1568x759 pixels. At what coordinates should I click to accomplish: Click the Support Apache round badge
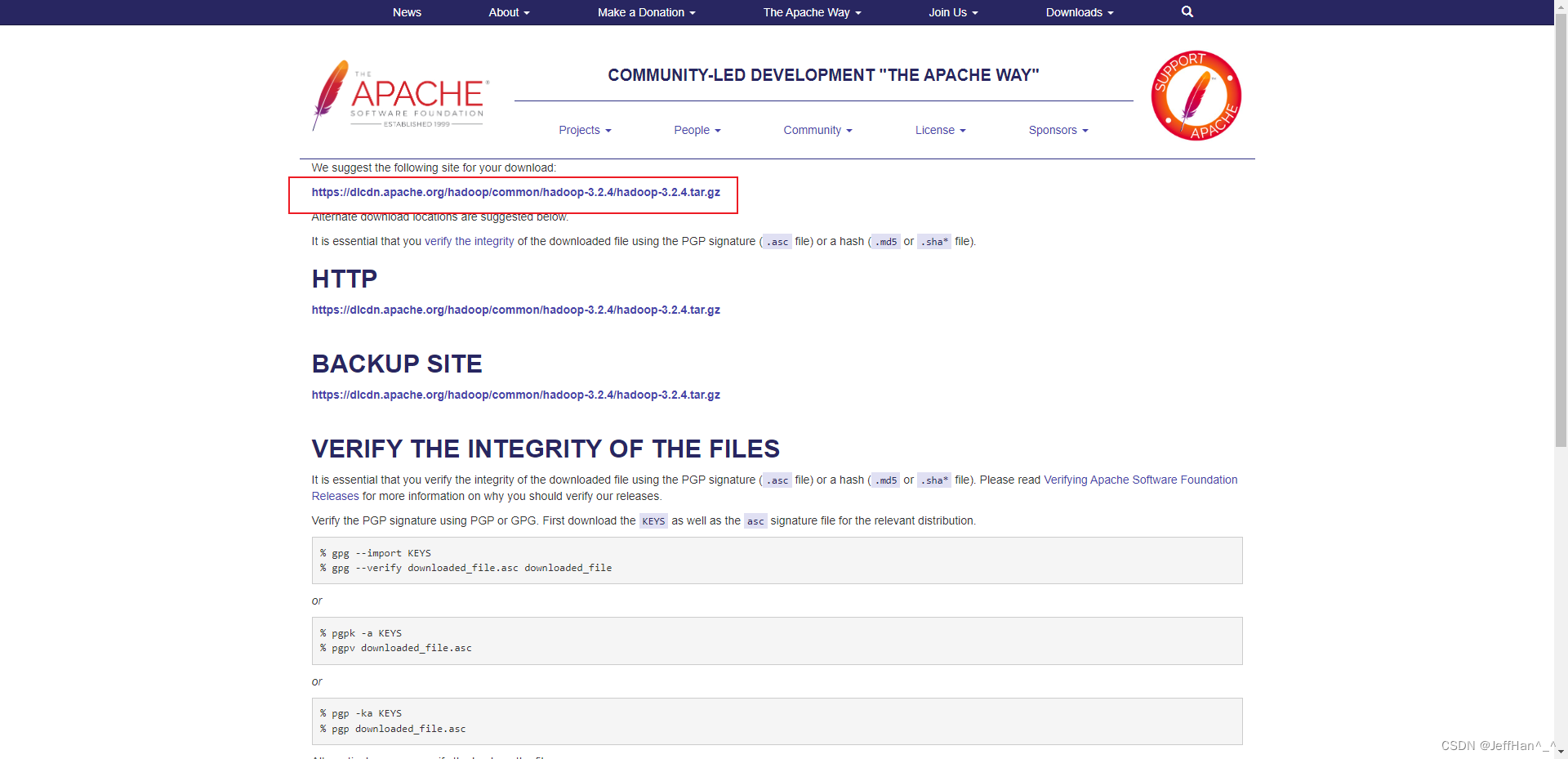tap(1196, 96)
